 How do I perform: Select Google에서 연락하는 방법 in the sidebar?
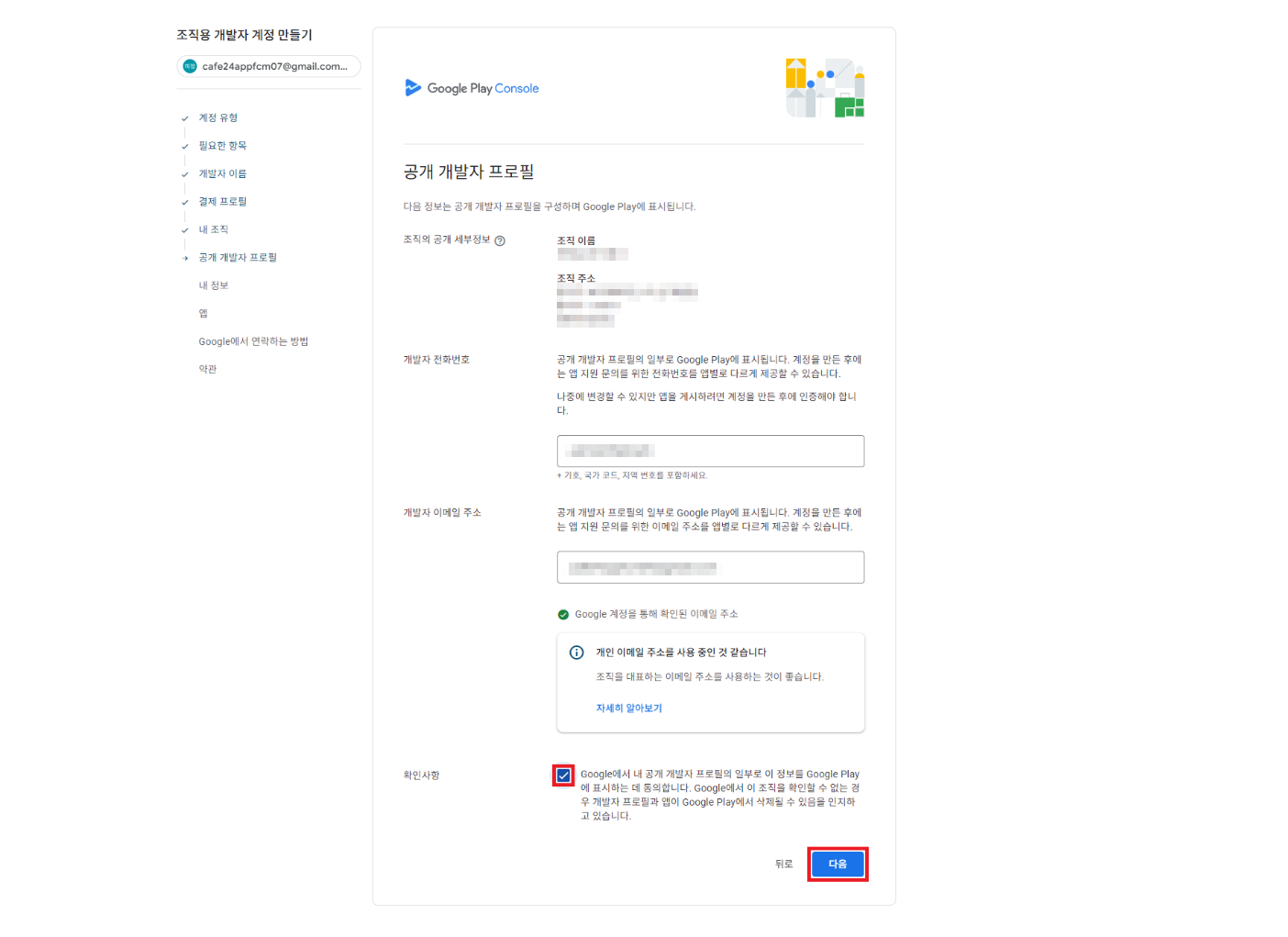click(253, 341)
